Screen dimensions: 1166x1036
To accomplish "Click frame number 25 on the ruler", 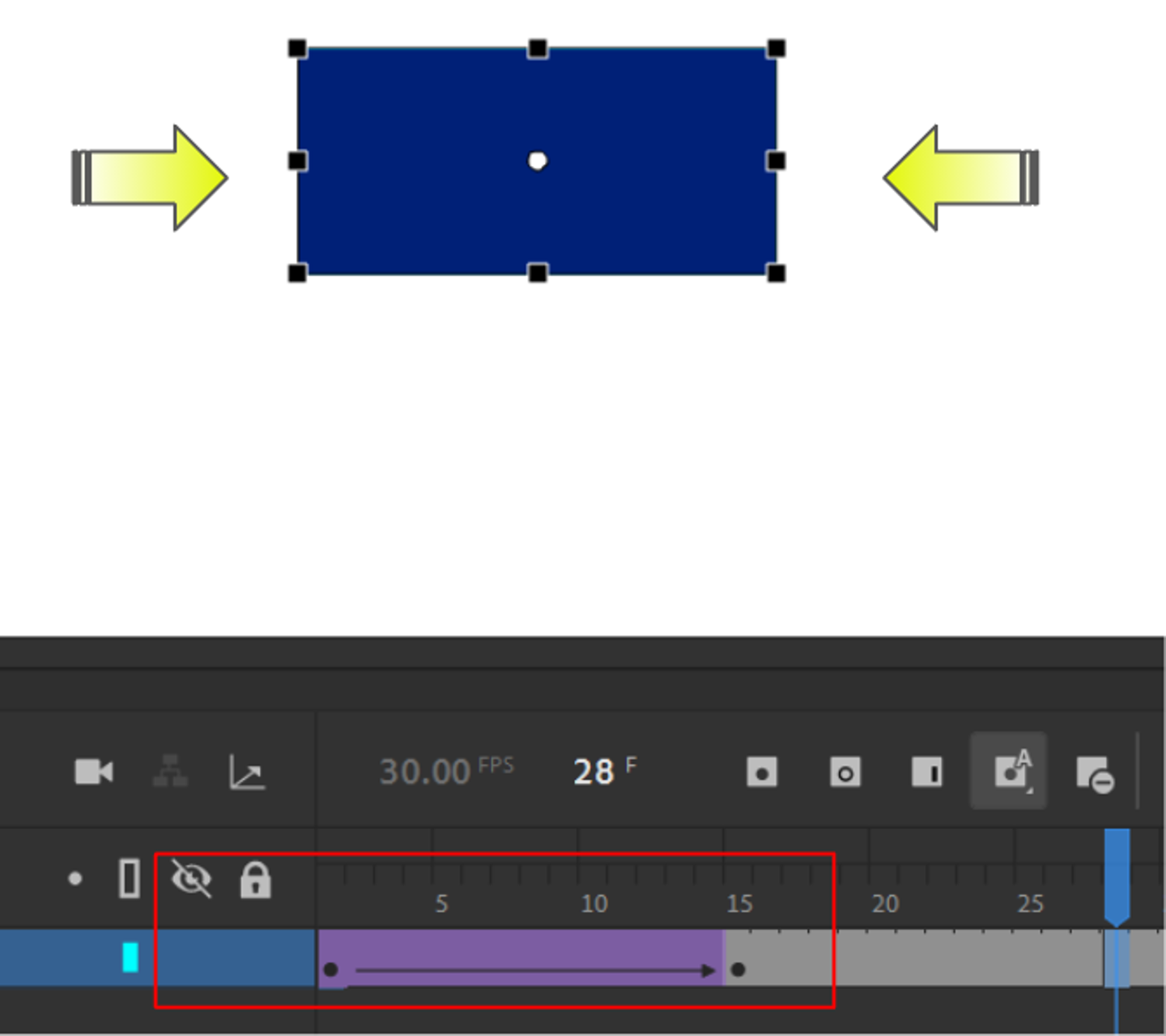I will pos(1031,904).
